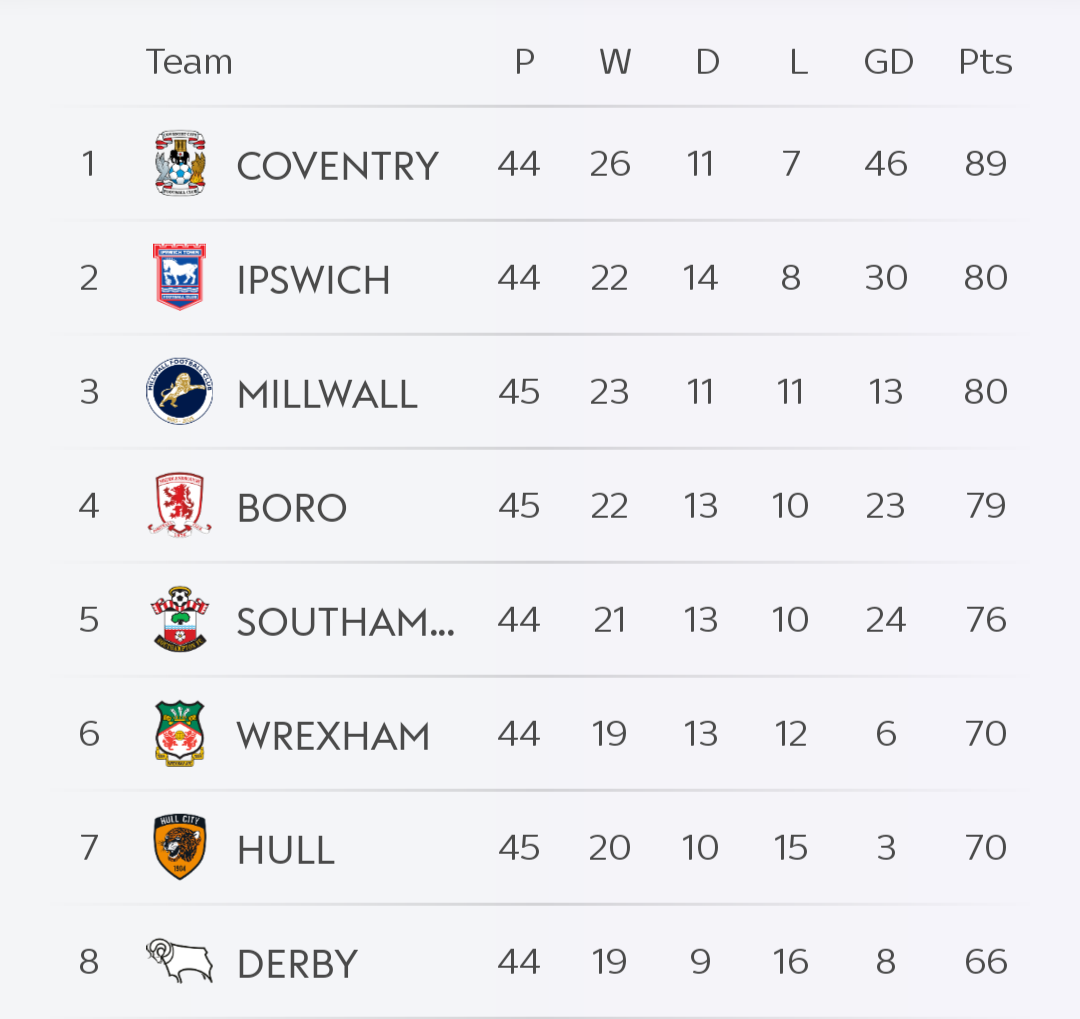1080x1019 pixels.
Task: Click the Team column header
Action: click(x=189, y=62)
